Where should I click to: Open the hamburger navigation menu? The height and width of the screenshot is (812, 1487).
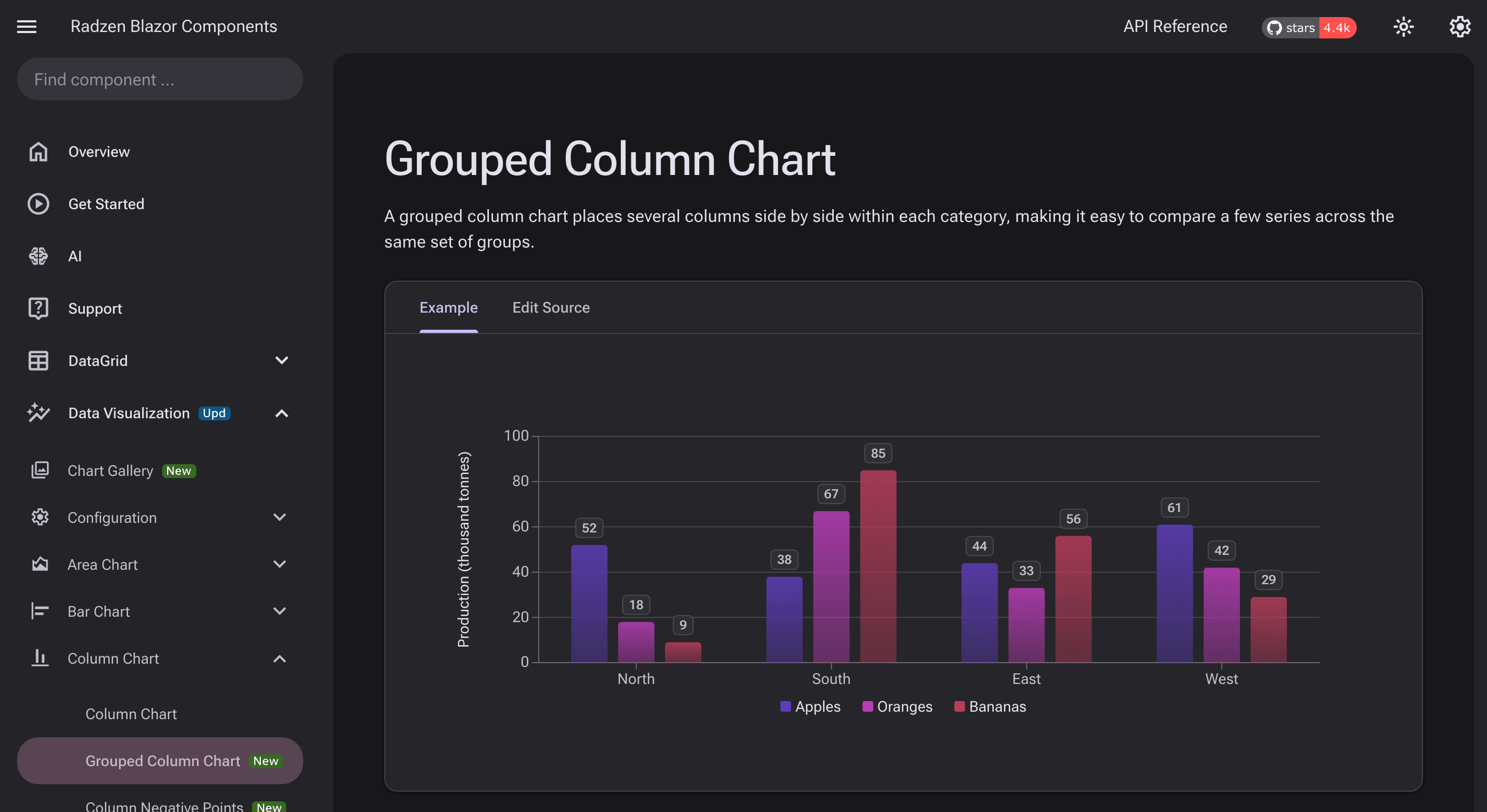coord(27,27)
